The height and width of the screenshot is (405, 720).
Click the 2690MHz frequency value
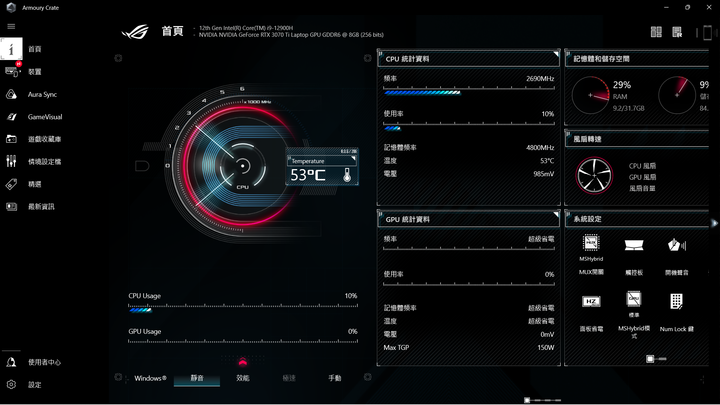(x=540, y=79)
